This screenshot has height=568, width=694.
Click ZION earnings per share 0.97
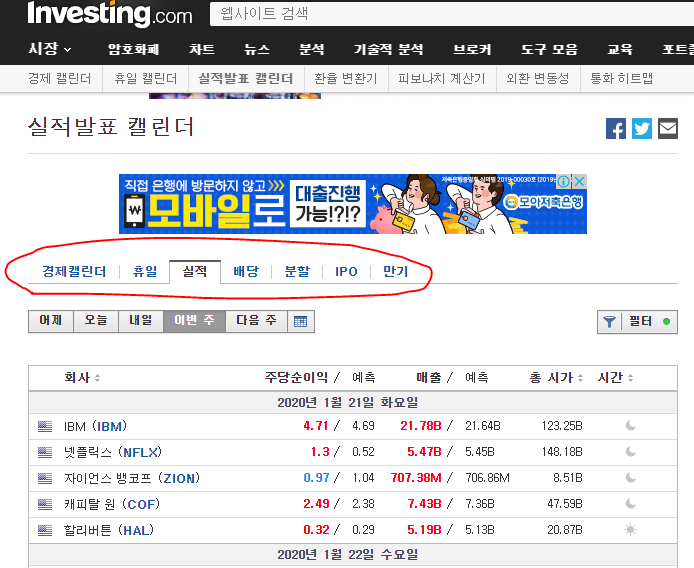pyautogui.click(x=316, y=478)
